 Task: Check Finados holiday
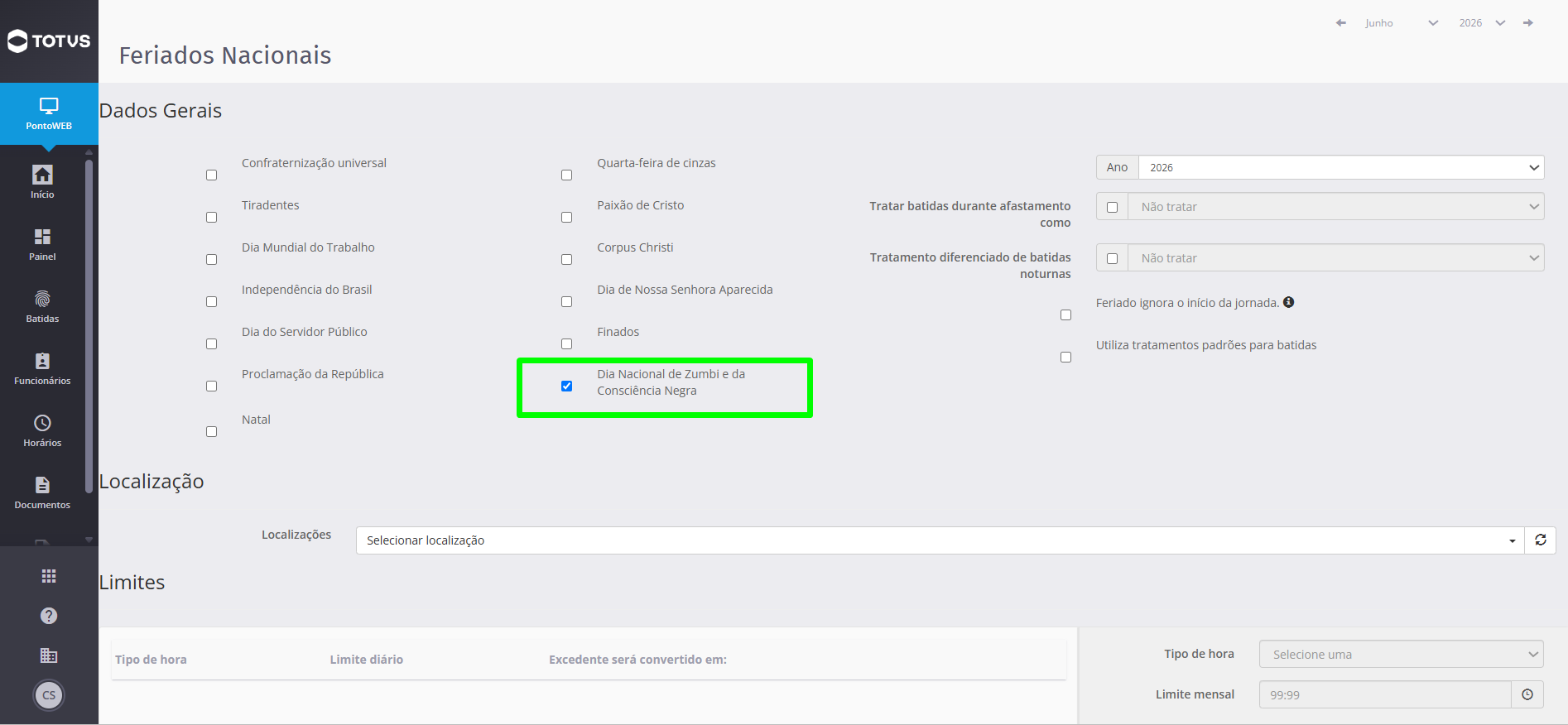(567, 344)
